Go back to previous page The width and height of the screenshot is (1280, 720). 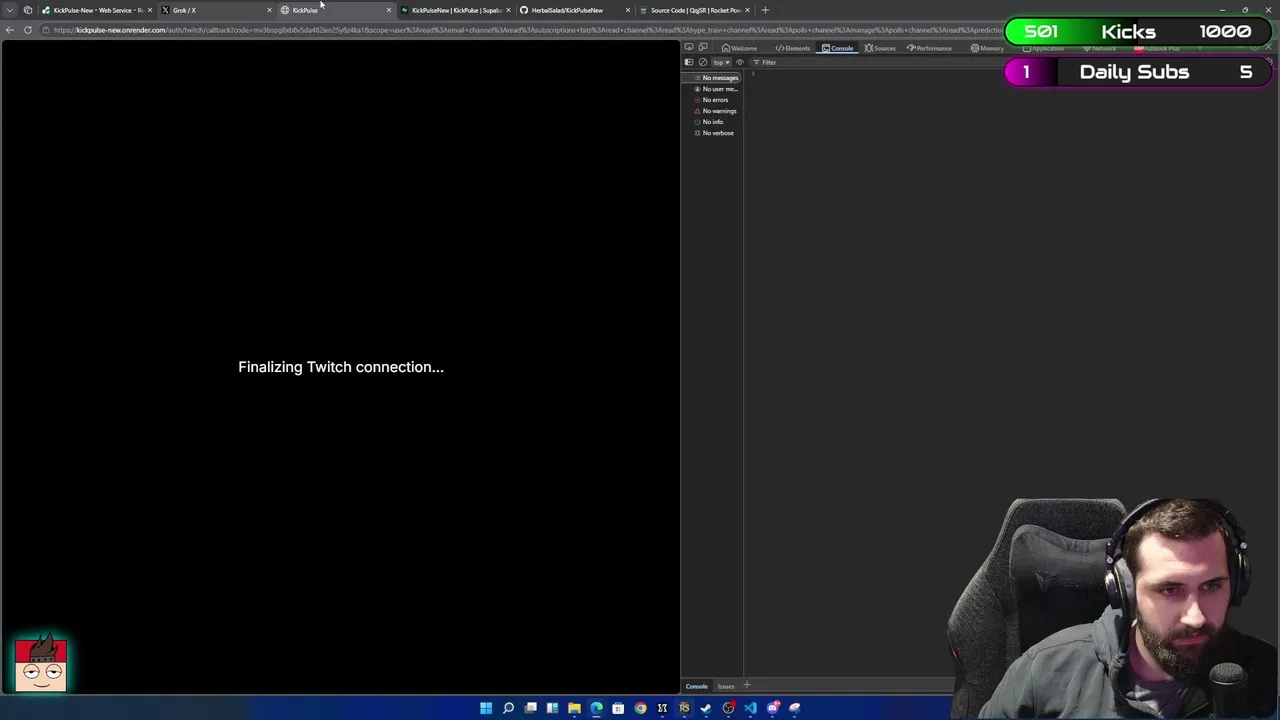tap(10, 30)
